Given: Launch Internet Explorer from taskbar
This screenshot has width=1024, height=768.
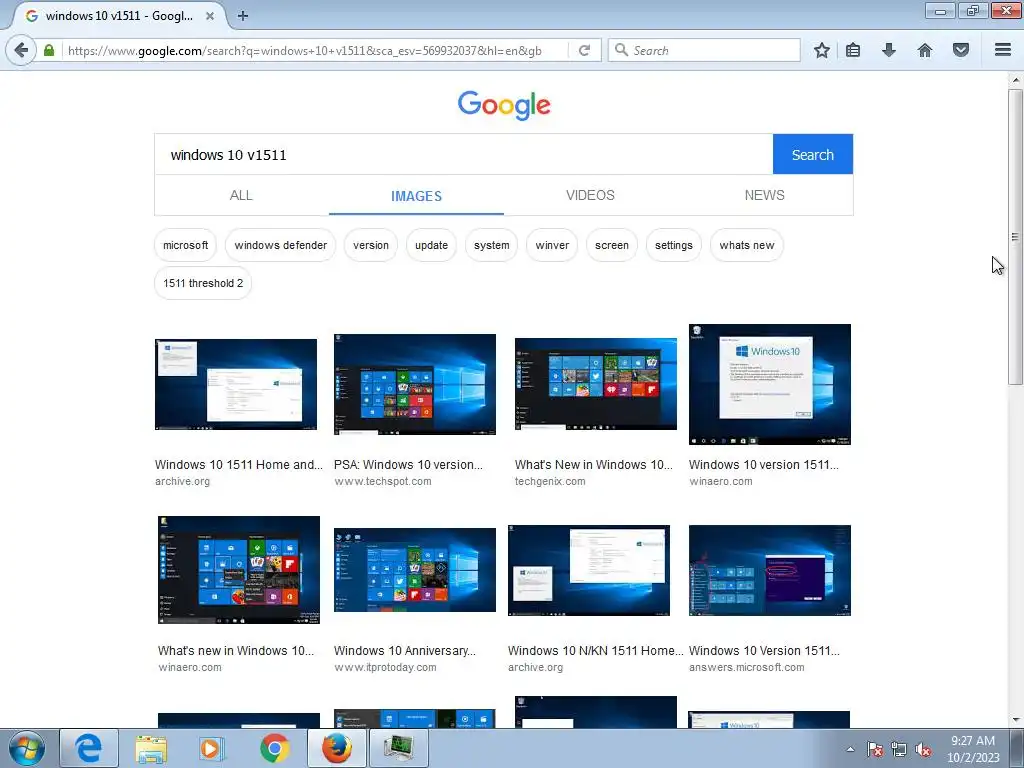Looking at the screenshot, I should click(89, 748).
